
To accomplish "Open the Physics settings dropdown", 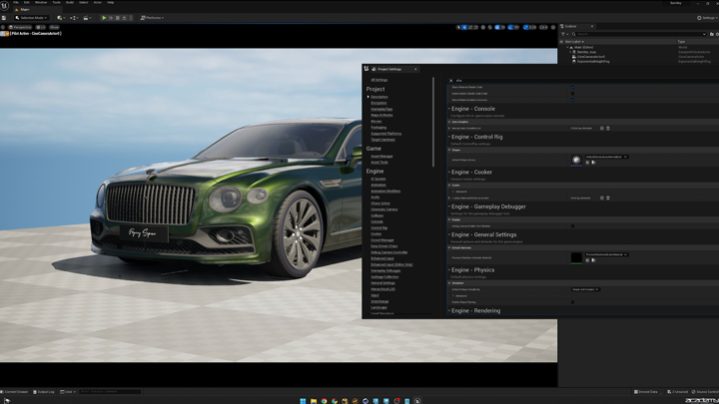I will (585, 290).
